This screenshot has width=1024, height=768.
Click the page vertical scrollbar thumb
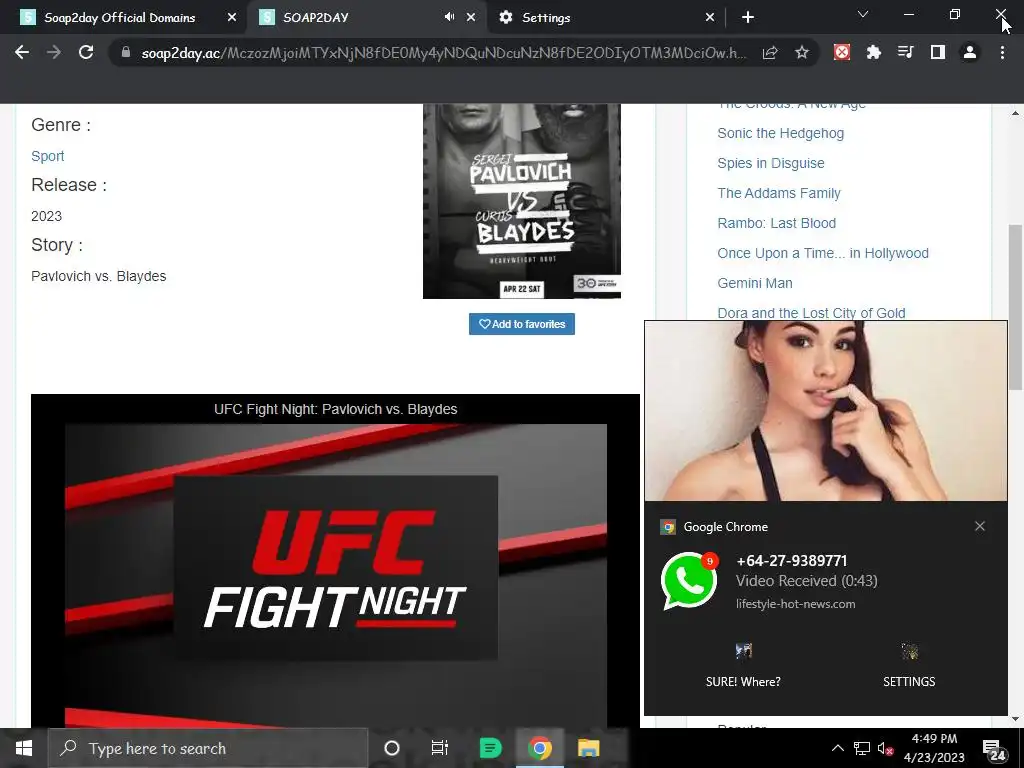click(1016, 307)
